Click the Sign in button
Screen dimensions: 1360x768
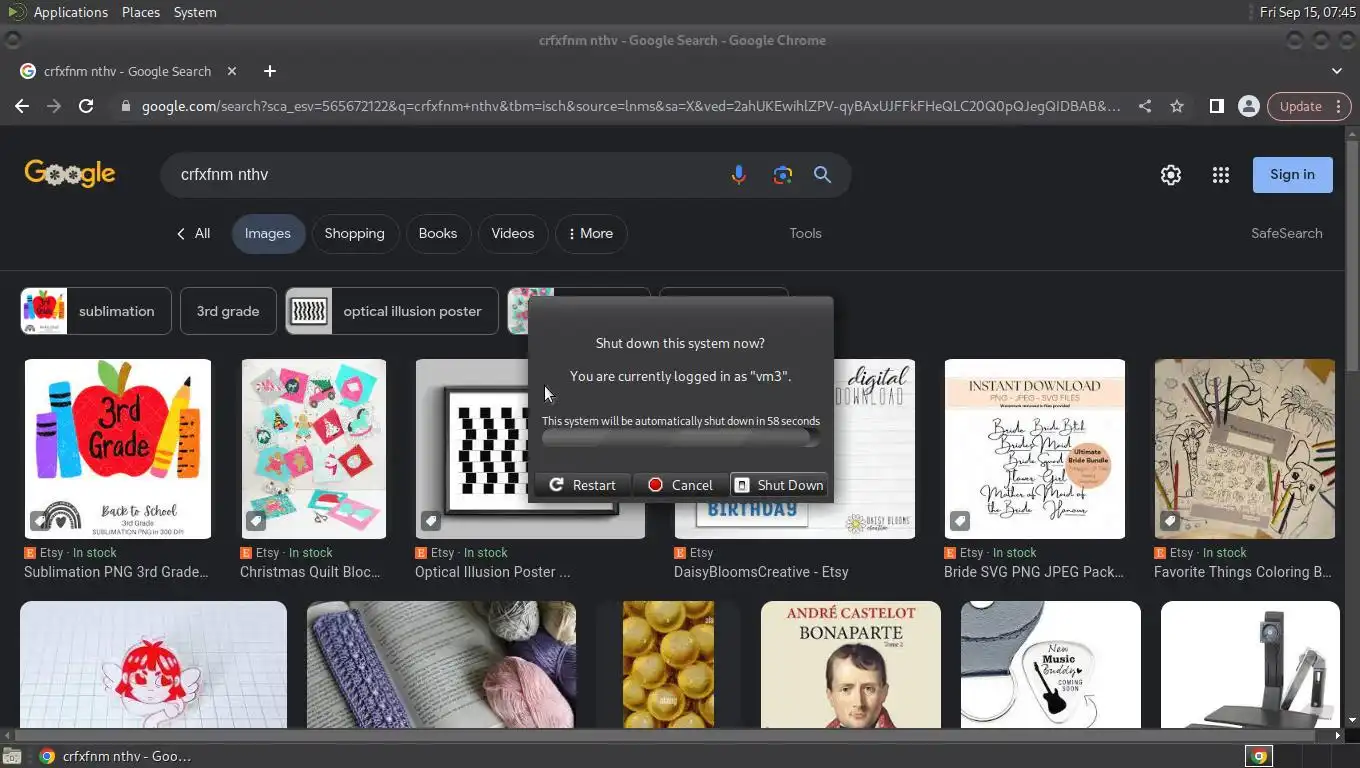pyautogui.click(x=1292, y=174)
